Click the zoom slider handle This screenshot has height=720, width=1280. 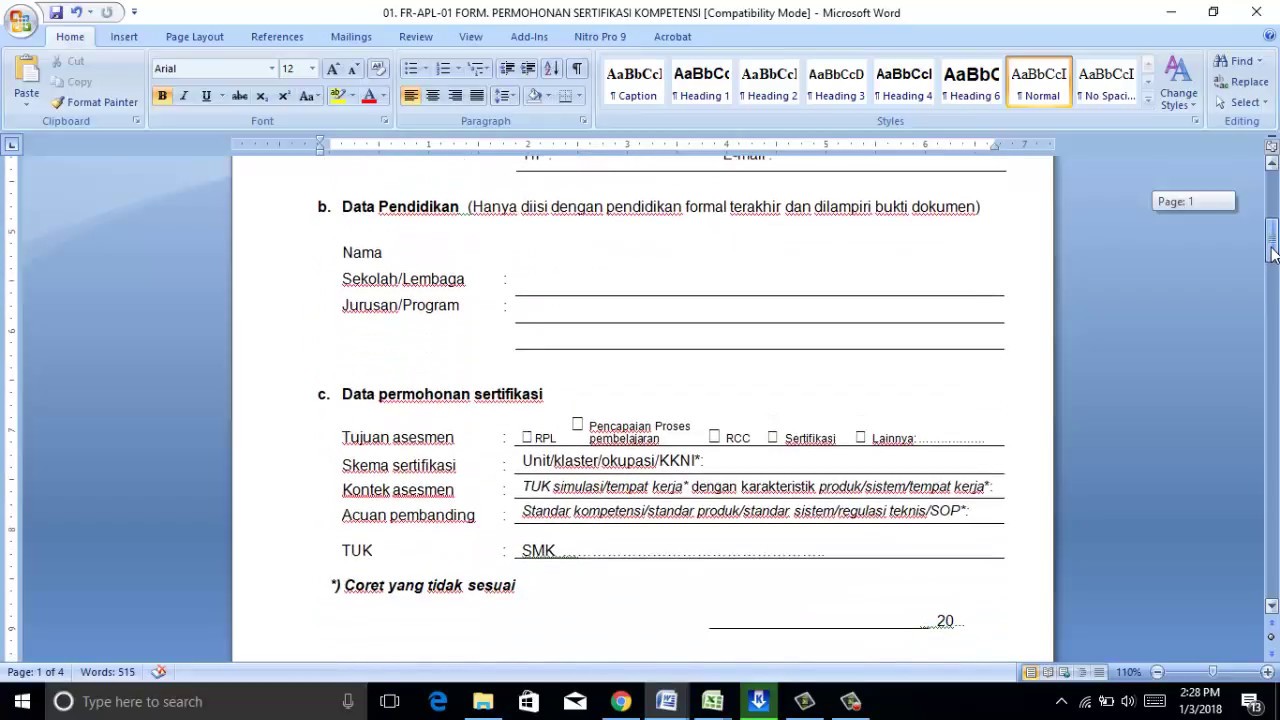(1212, 672)
